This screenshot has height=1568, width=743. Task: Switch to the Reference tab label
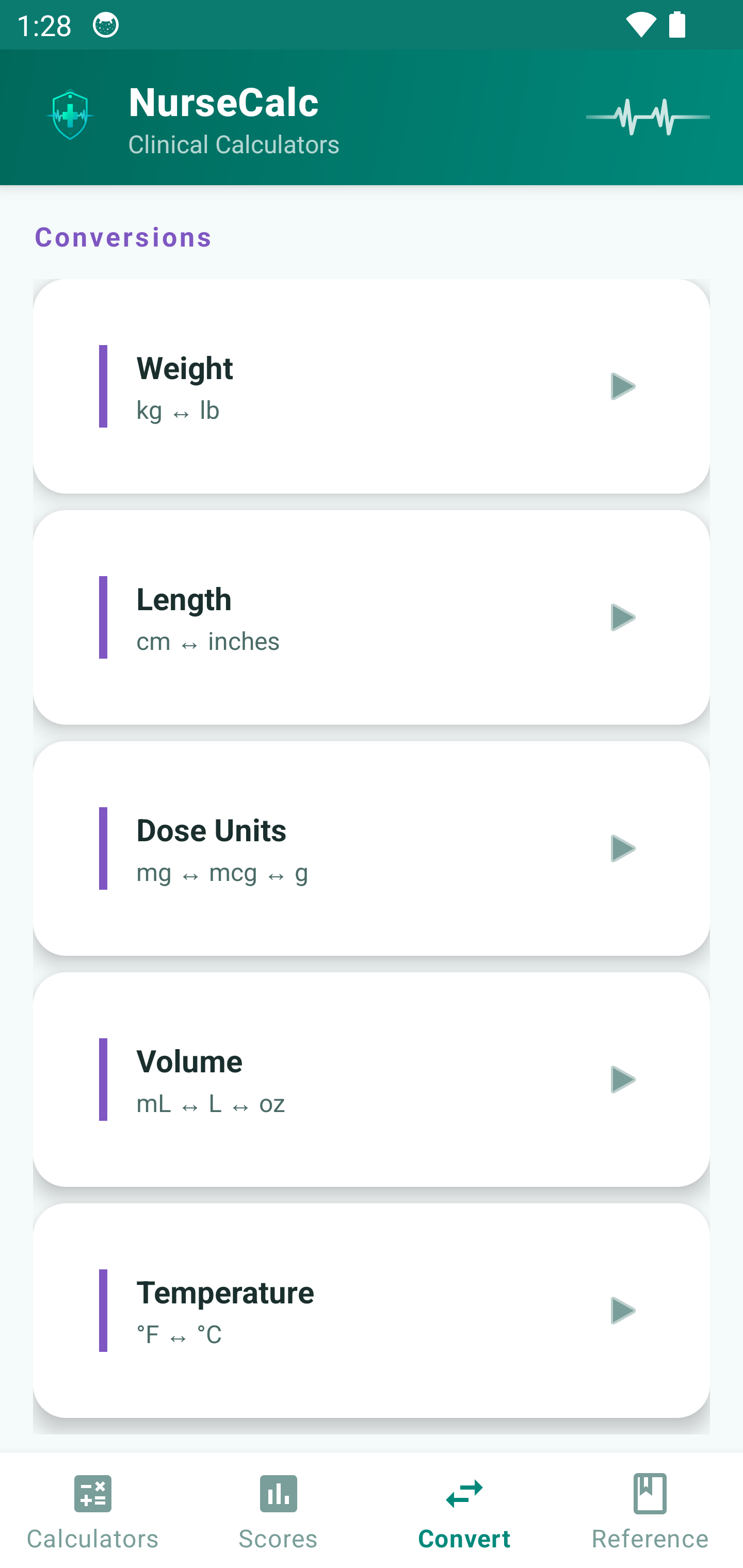(x=650, y=1538)
